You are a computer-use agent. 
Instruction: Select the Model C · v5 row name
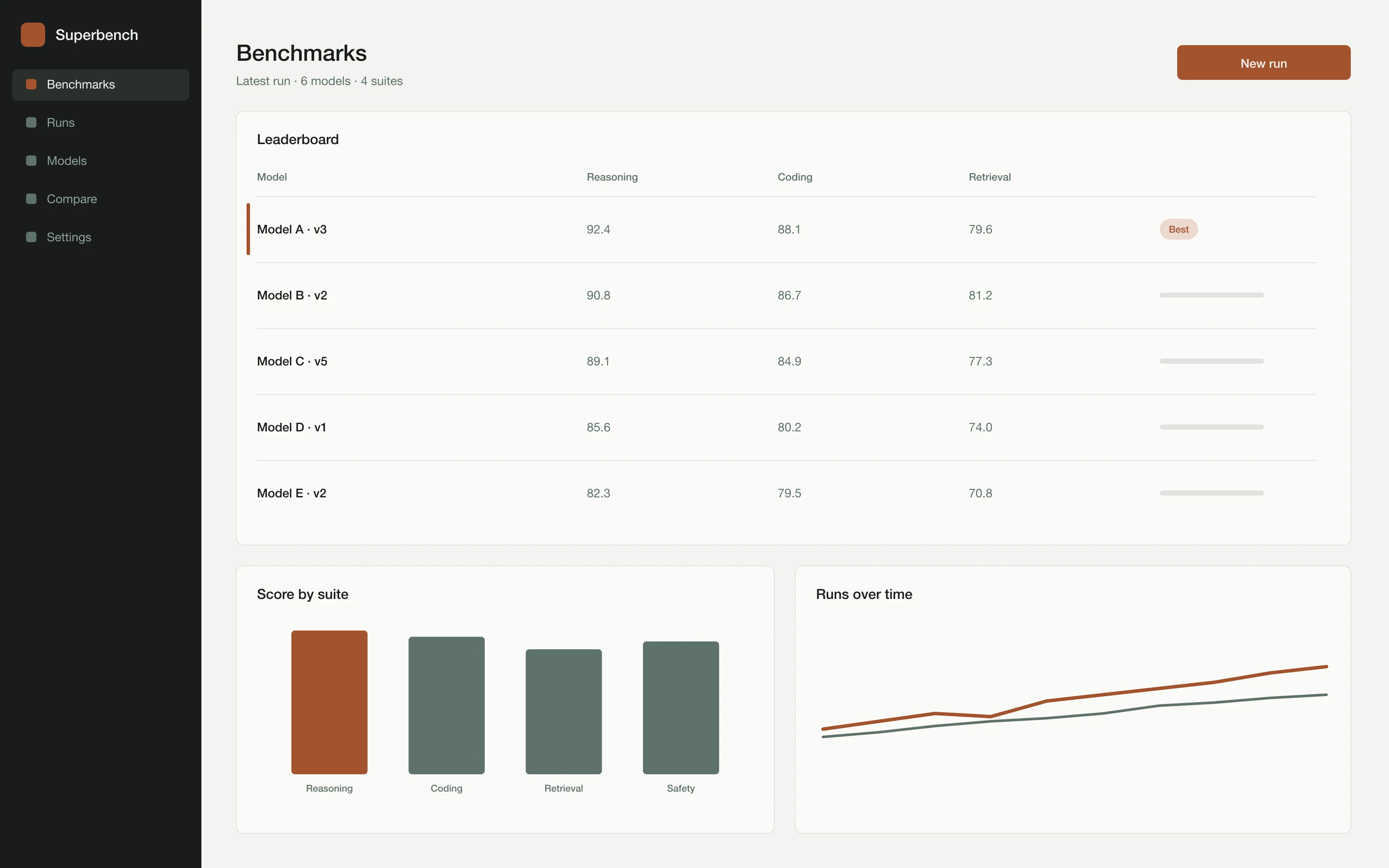click(292, 361)
